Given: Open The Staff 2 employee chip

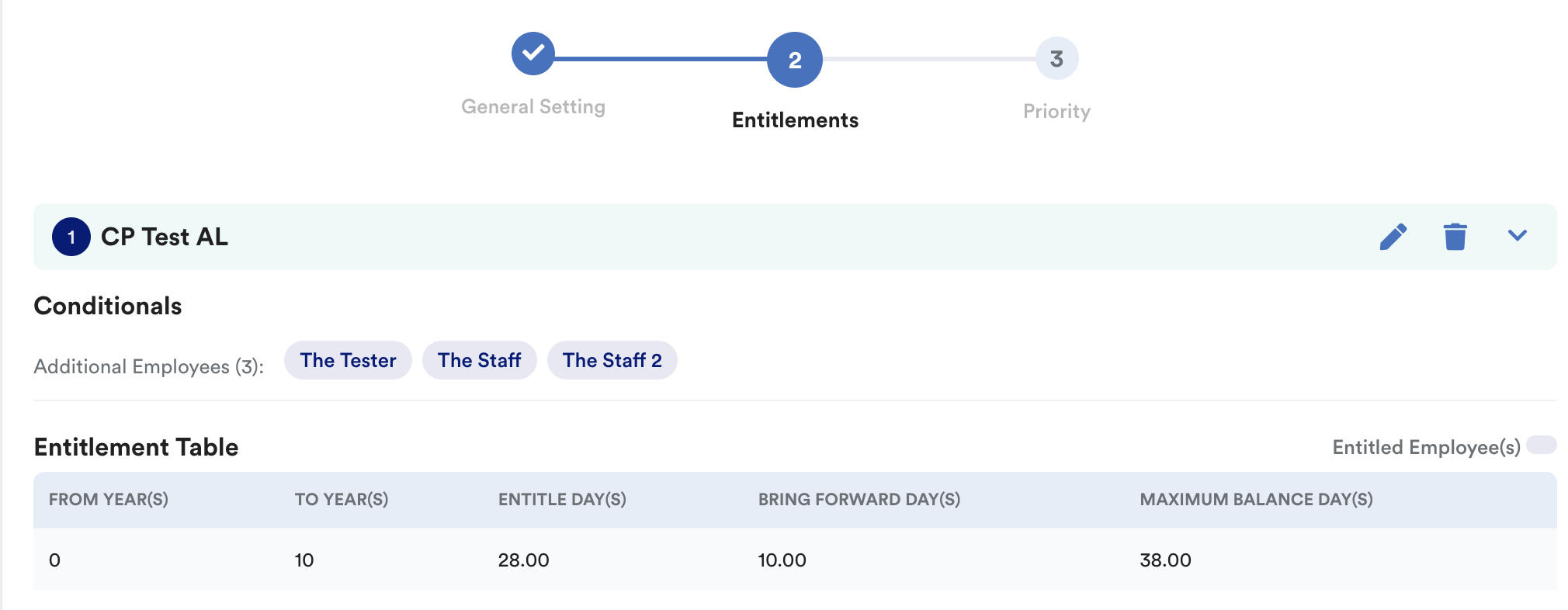Looking at the screenshot, I should pyautogui.click(x=612, y=361).
